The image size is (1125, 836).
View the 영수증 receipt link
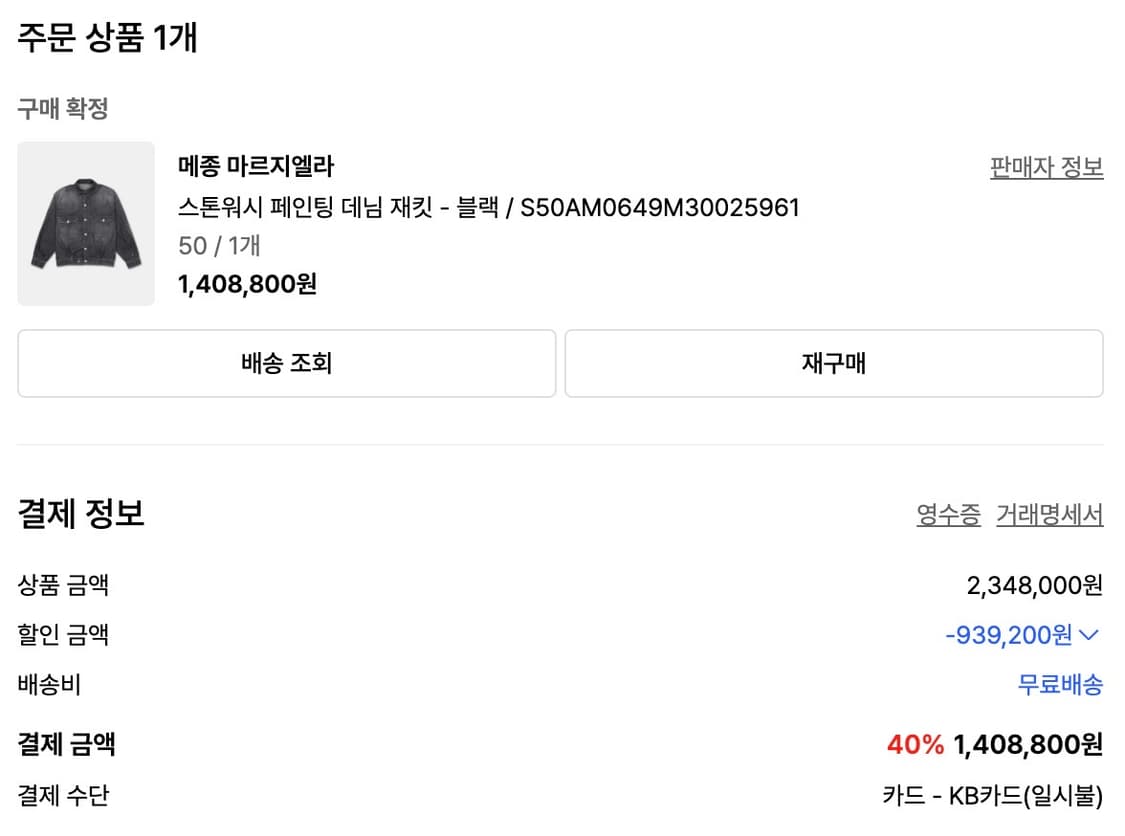[945, 514]
